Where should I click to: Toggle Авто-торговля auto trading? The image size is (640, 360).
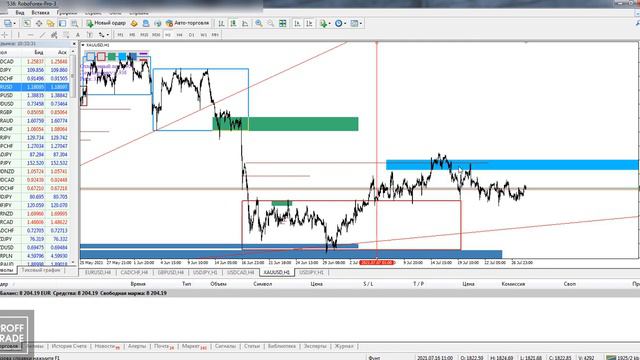(187, 23)
